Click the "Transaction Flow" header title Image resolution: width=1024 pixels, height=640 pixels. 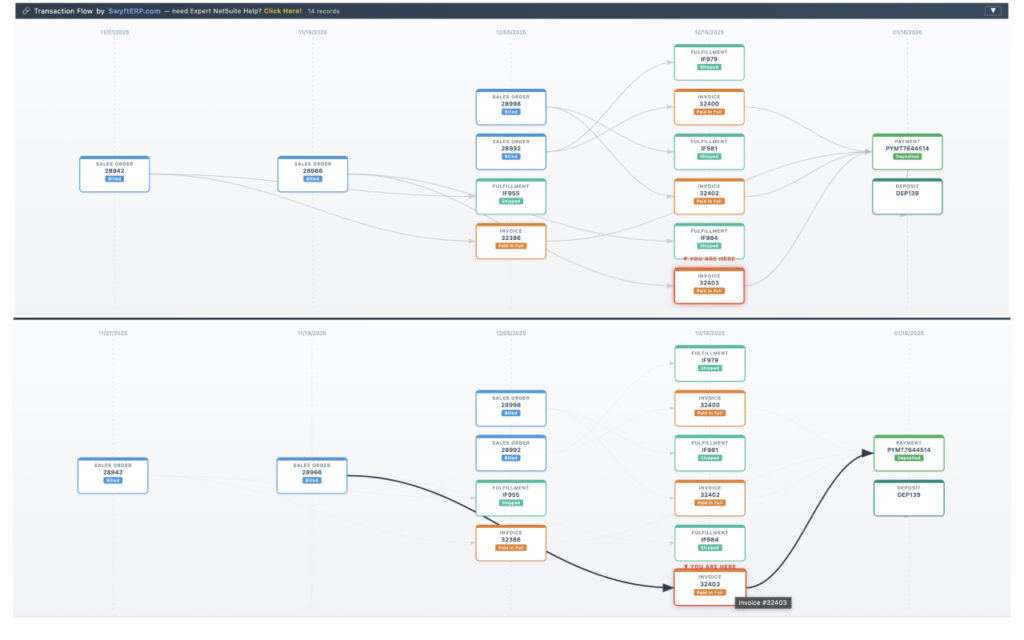click(x=63, y=11)
